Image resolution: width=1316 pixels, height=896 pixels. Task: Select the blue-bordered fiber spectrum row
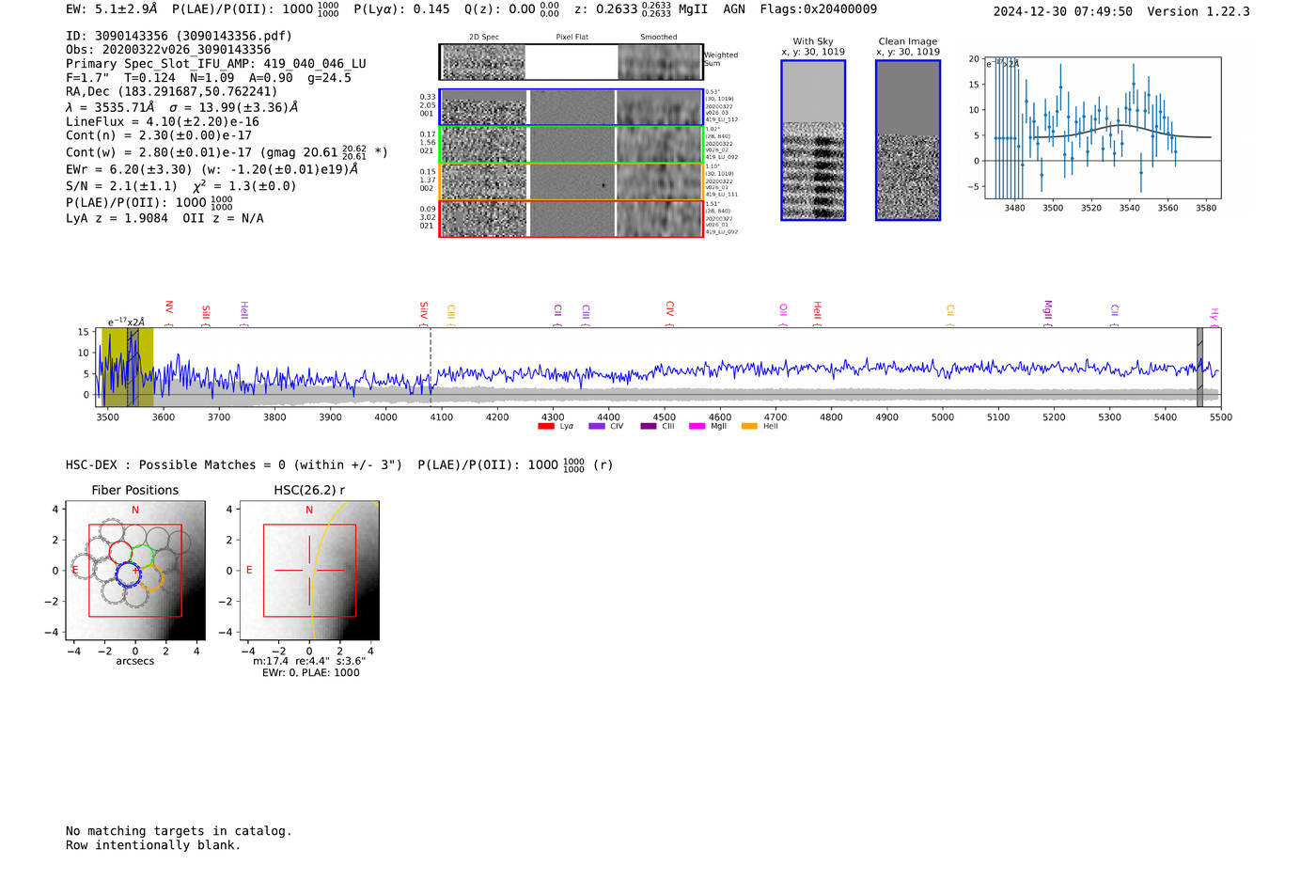571,107
